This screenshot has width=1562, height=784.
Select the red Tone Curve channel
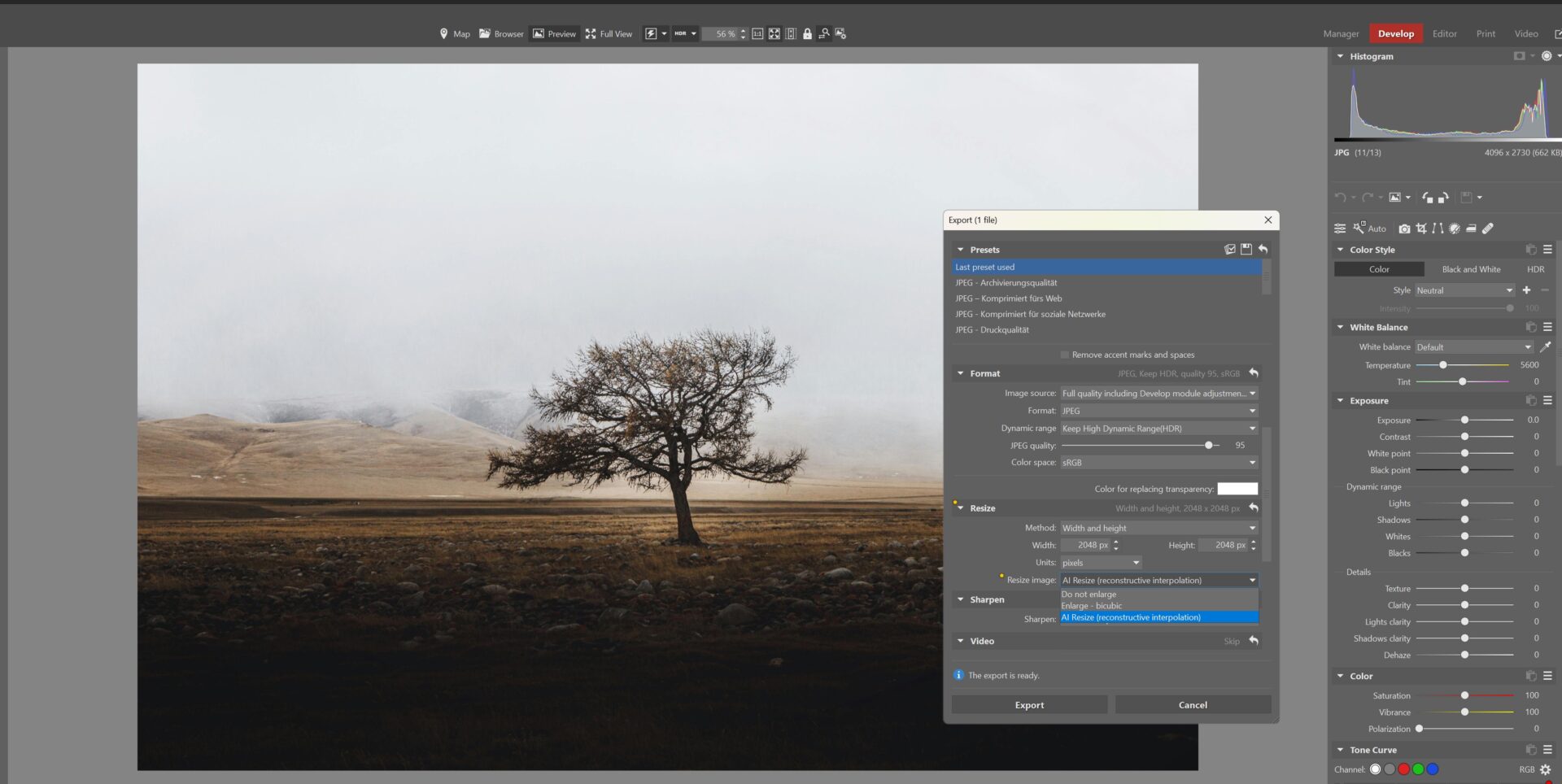click(x=1403, y=769)
